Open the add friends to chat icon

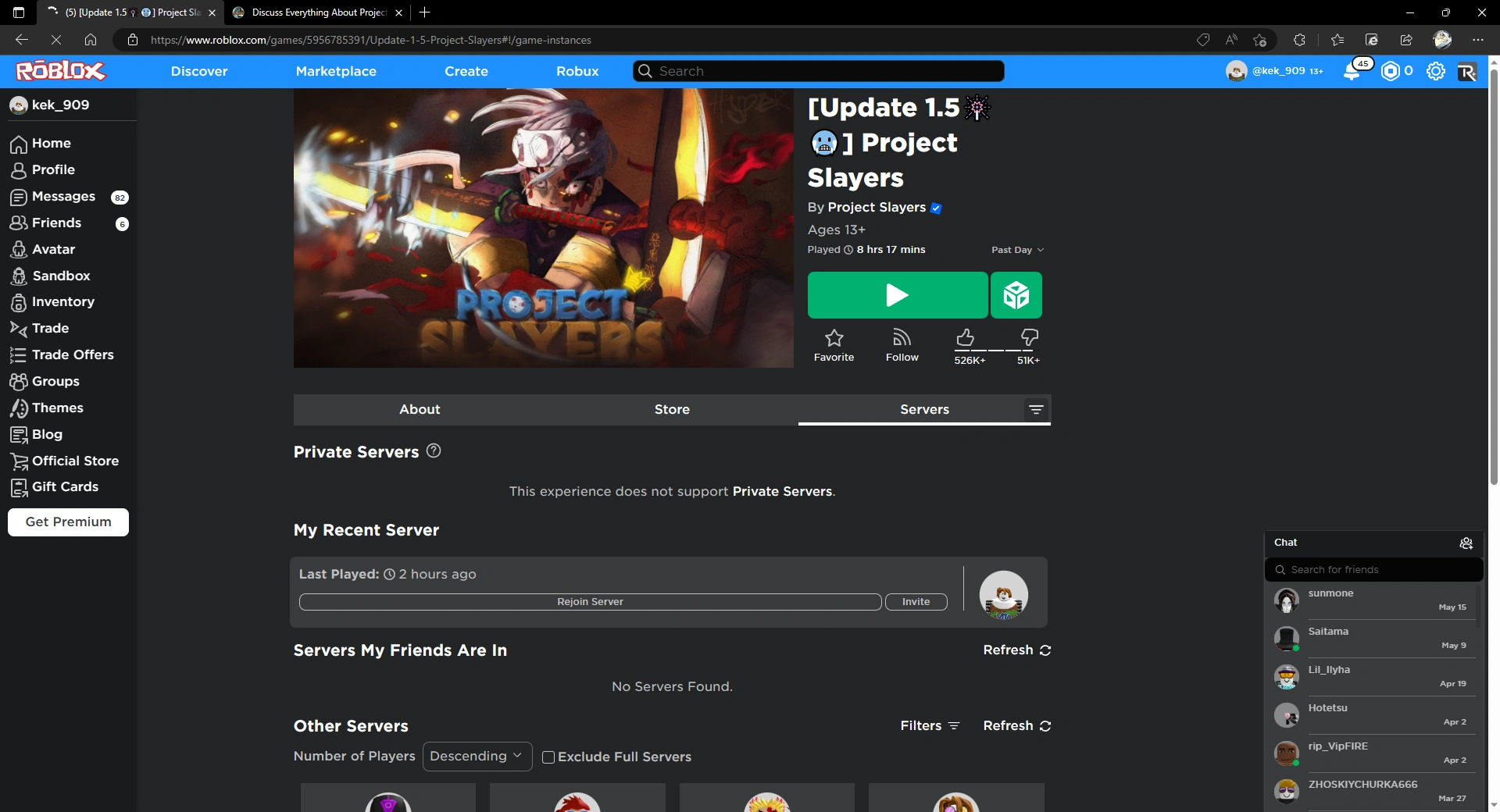(x=1466, y=543)
